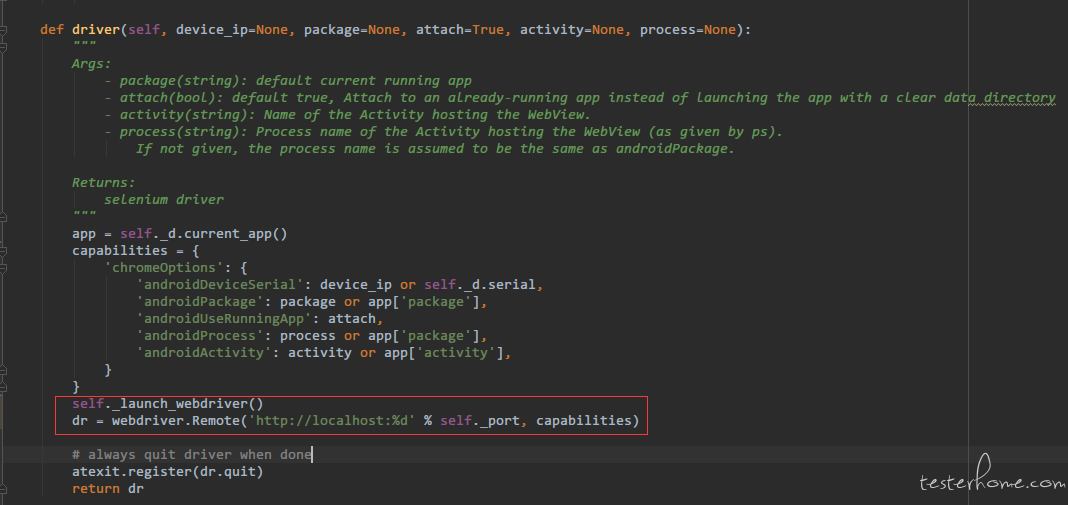
Task: Collapse the def driver function fold marker
Action: point(3,31)
